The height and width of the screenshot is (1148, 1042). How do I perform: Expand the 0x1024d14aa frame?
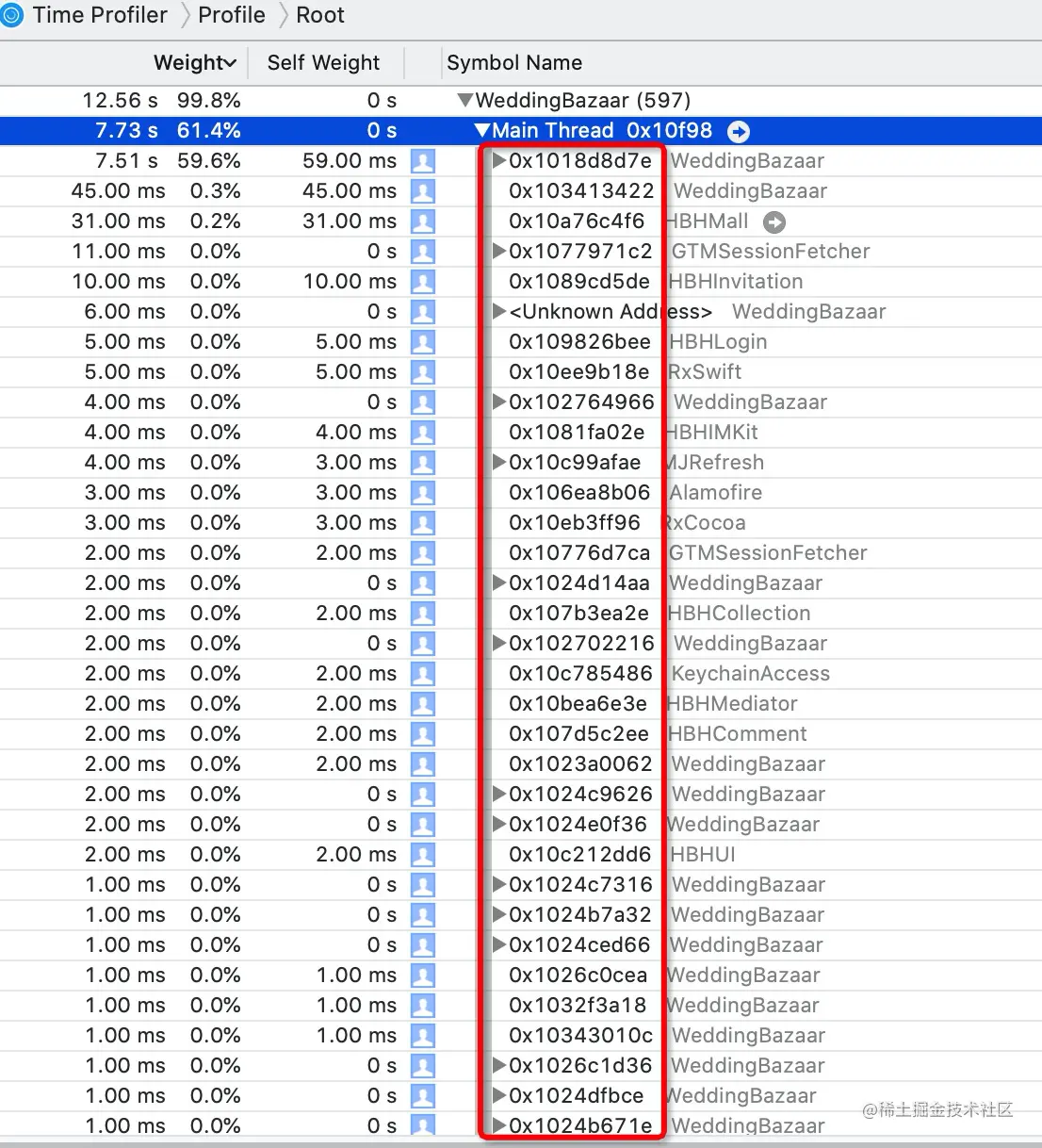tap(499, 583)
